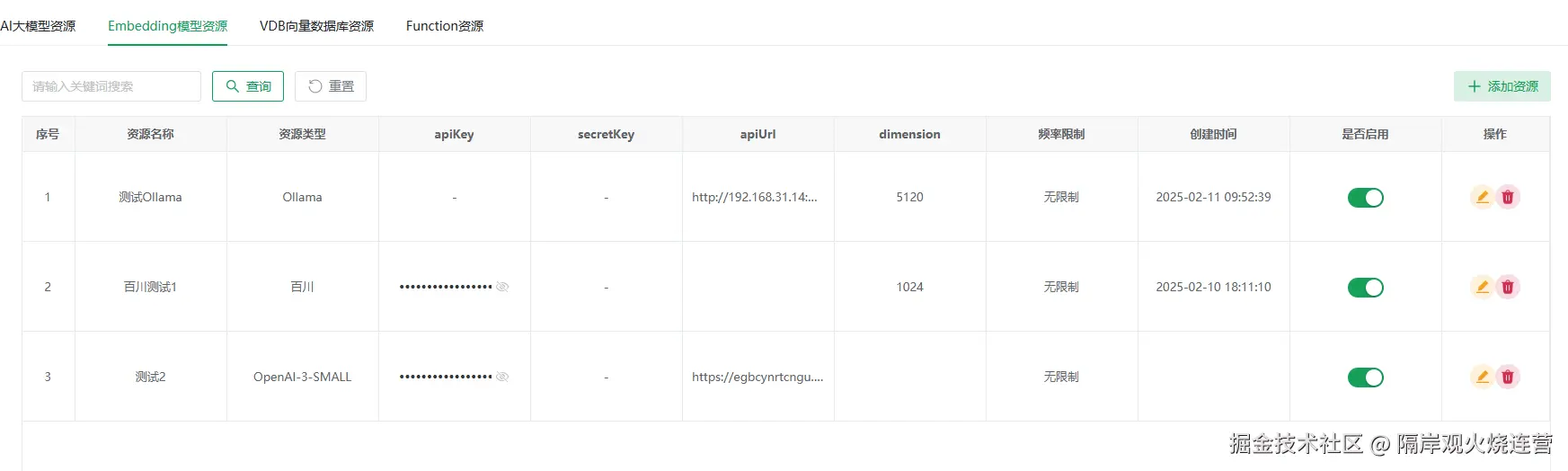Turn off 测试2 enabled switch
The height and width of the screenshot is (471, 1568).
tap(1365, 378)
